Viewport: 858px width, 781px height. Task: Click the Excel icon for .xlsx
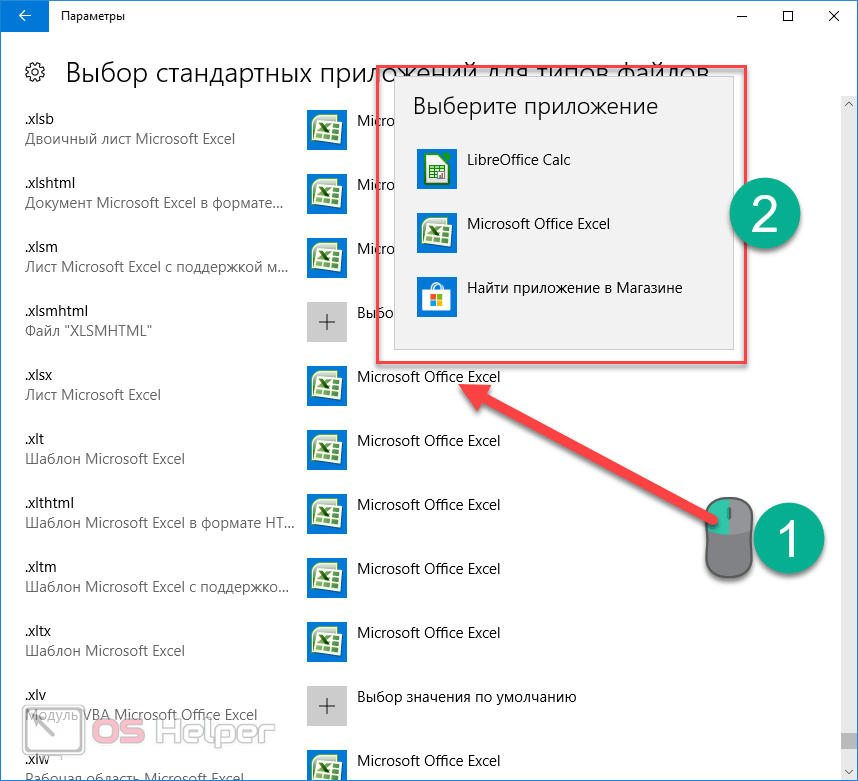pos(327,386)
